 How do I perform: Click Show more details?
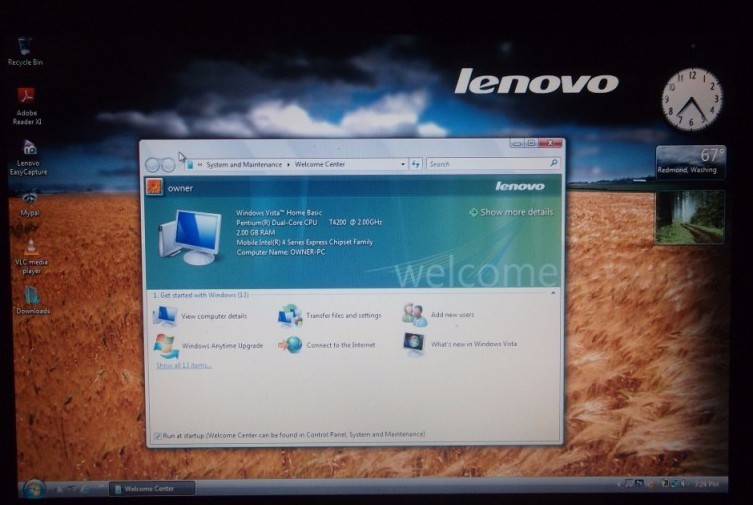pyautogui.click(x=511, y=212)
